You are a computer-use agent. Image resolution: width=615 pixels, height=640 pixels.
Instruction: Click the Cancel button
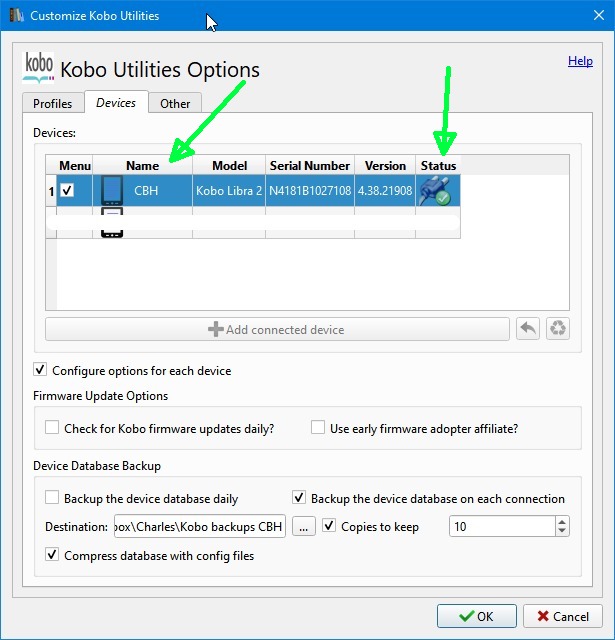pos(563,616)
